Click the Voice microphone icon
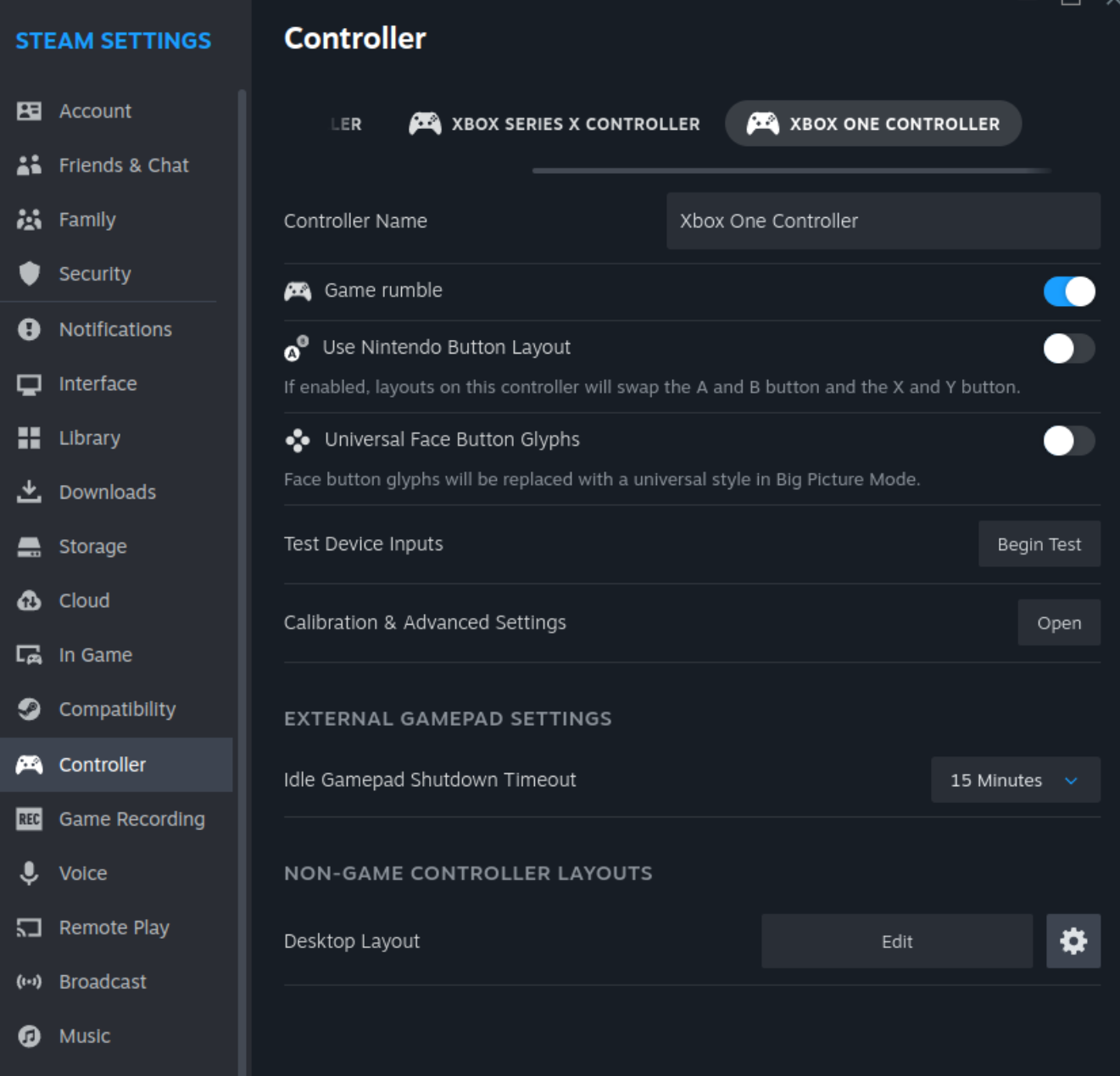The width and height of the screenshot is (1120, 1076). [x=29, y=873]
